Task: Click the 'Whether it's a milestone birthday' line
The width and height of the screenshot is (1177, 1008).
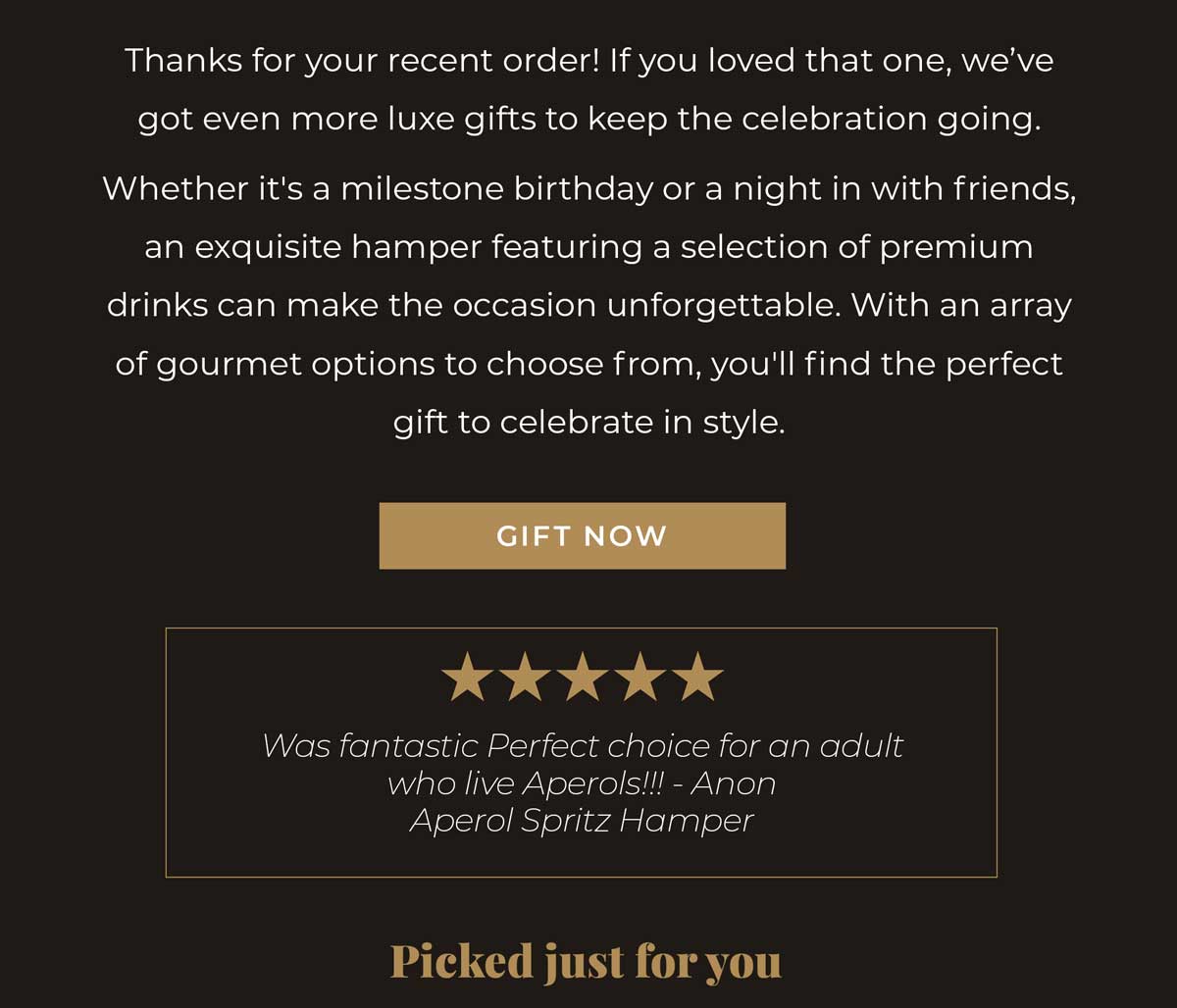Action: [x=588, y=187]
